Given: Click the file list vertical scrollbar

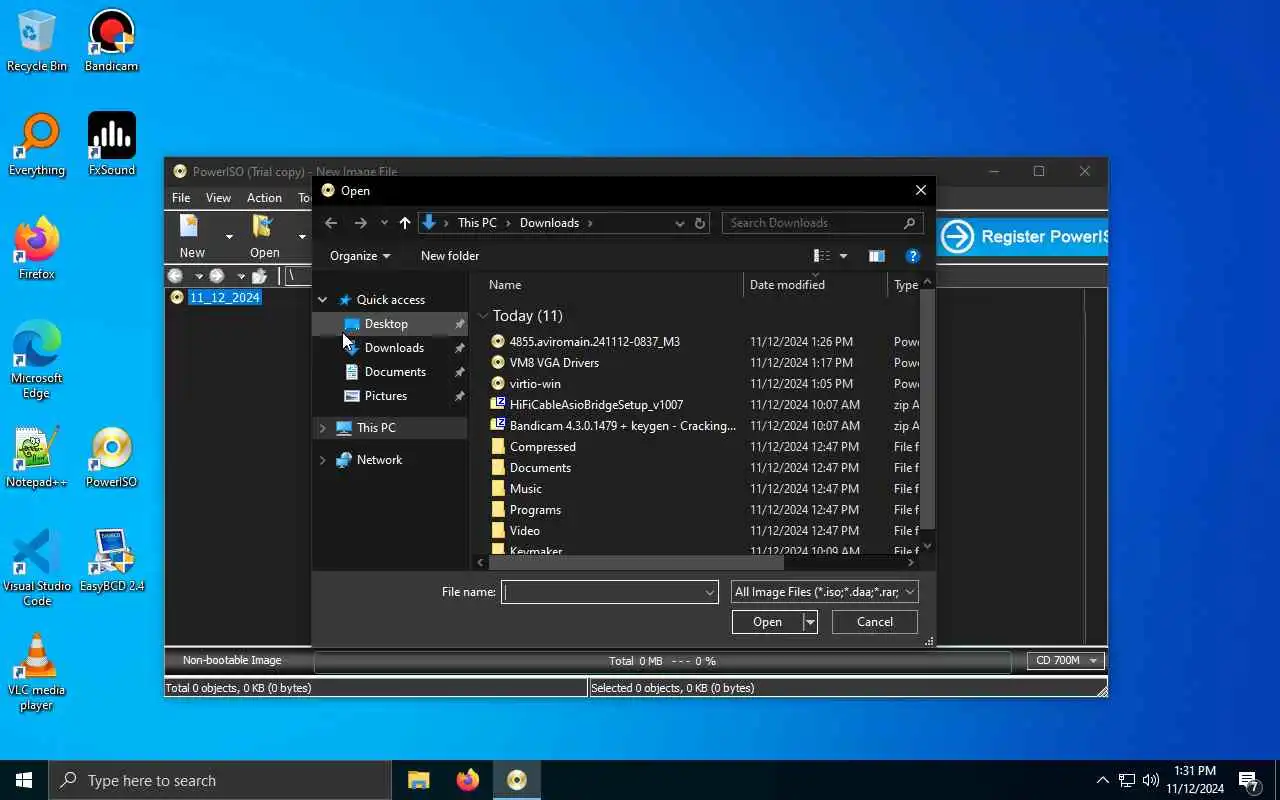Looking at the screenshot, I should click(x=927, y=410).
